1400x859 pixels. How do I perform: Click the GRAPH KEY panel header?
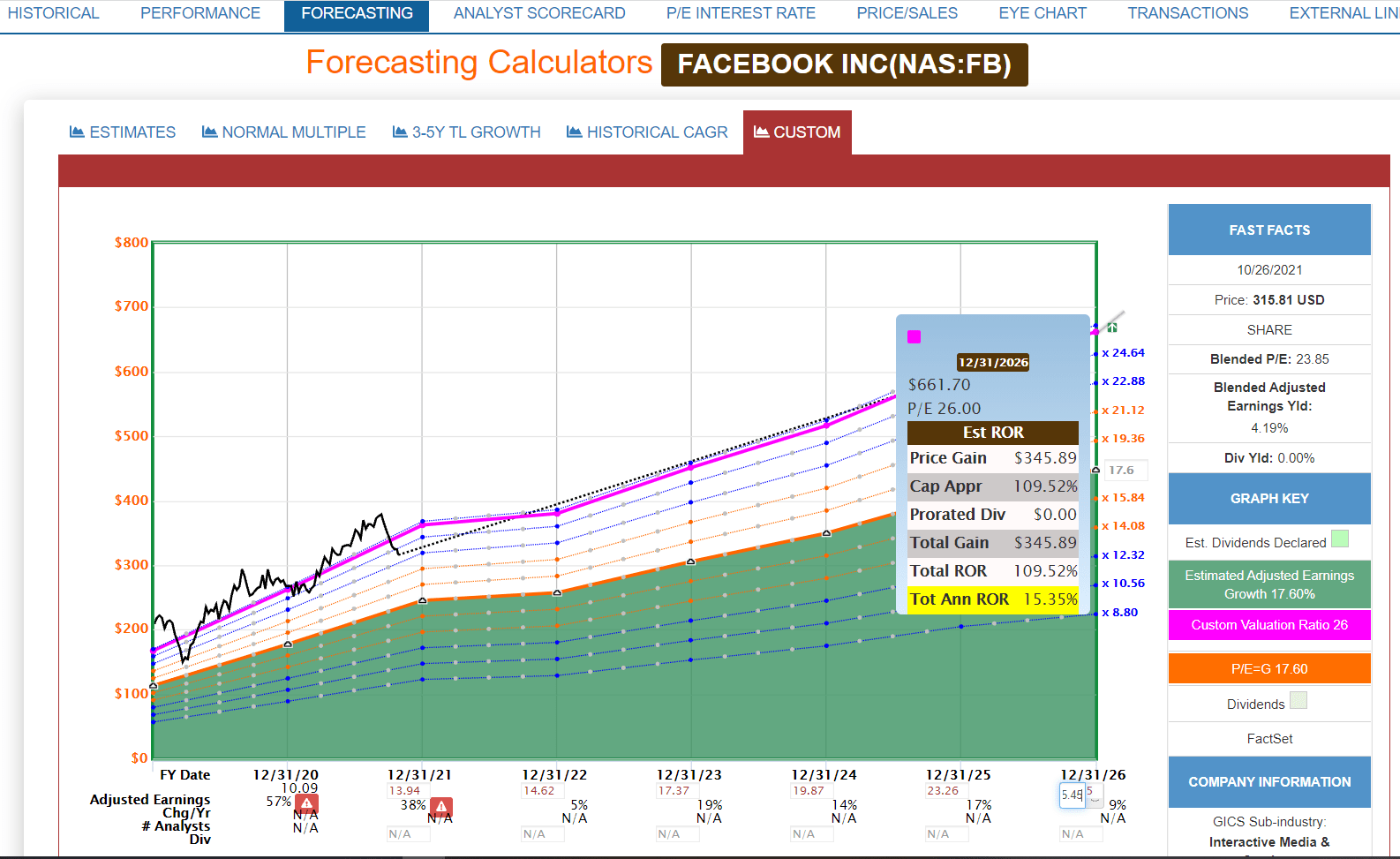click(x=1269, y=499)
